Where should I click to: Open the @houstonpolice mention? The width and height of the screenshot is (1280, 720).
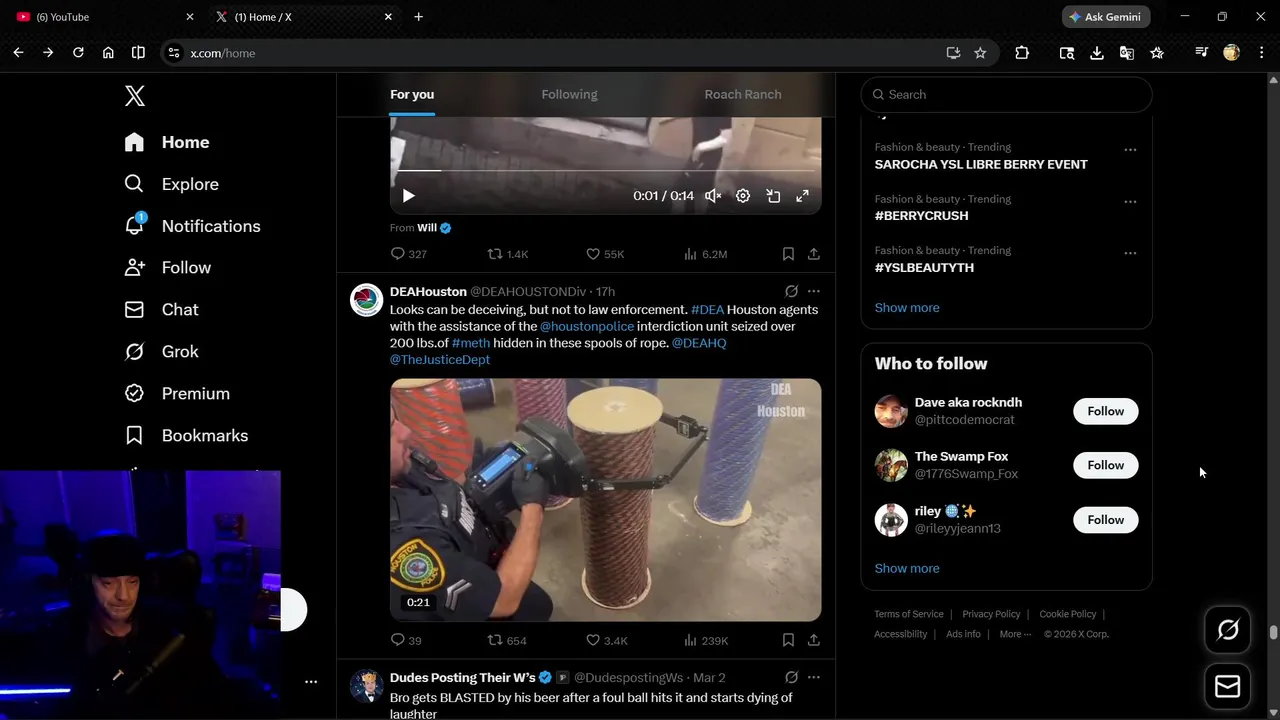coord(587,326)
